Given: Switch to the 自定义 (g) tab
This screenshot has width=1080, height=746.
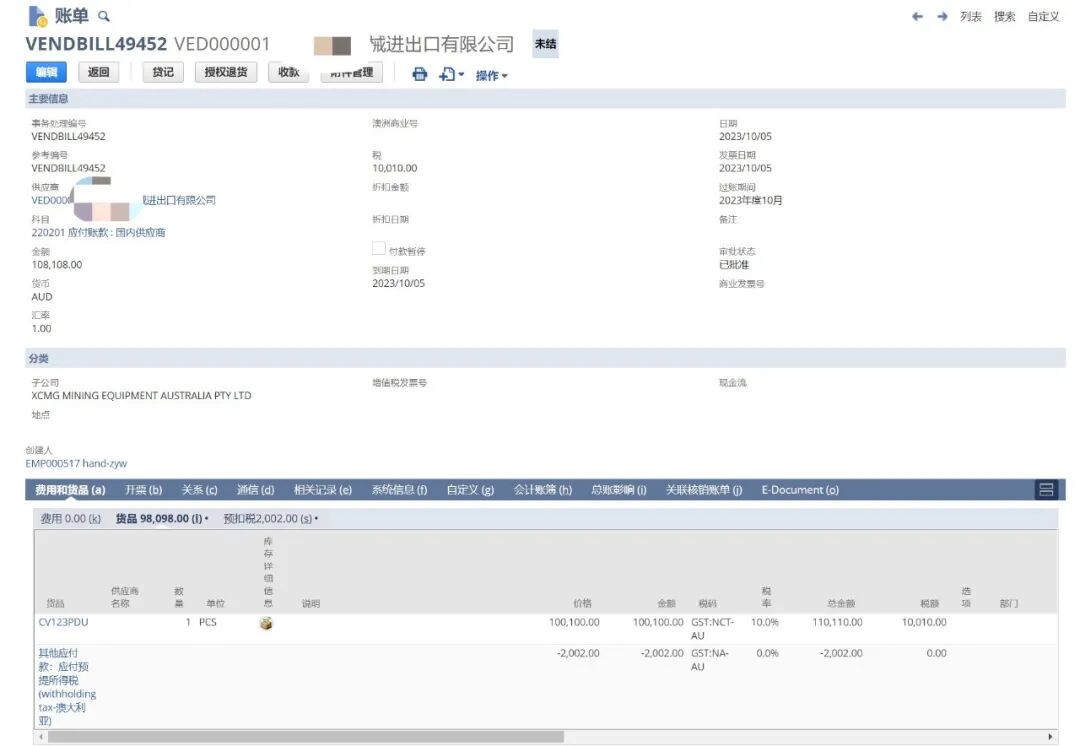Looking at the screenshot, I should tap(470, 490).
